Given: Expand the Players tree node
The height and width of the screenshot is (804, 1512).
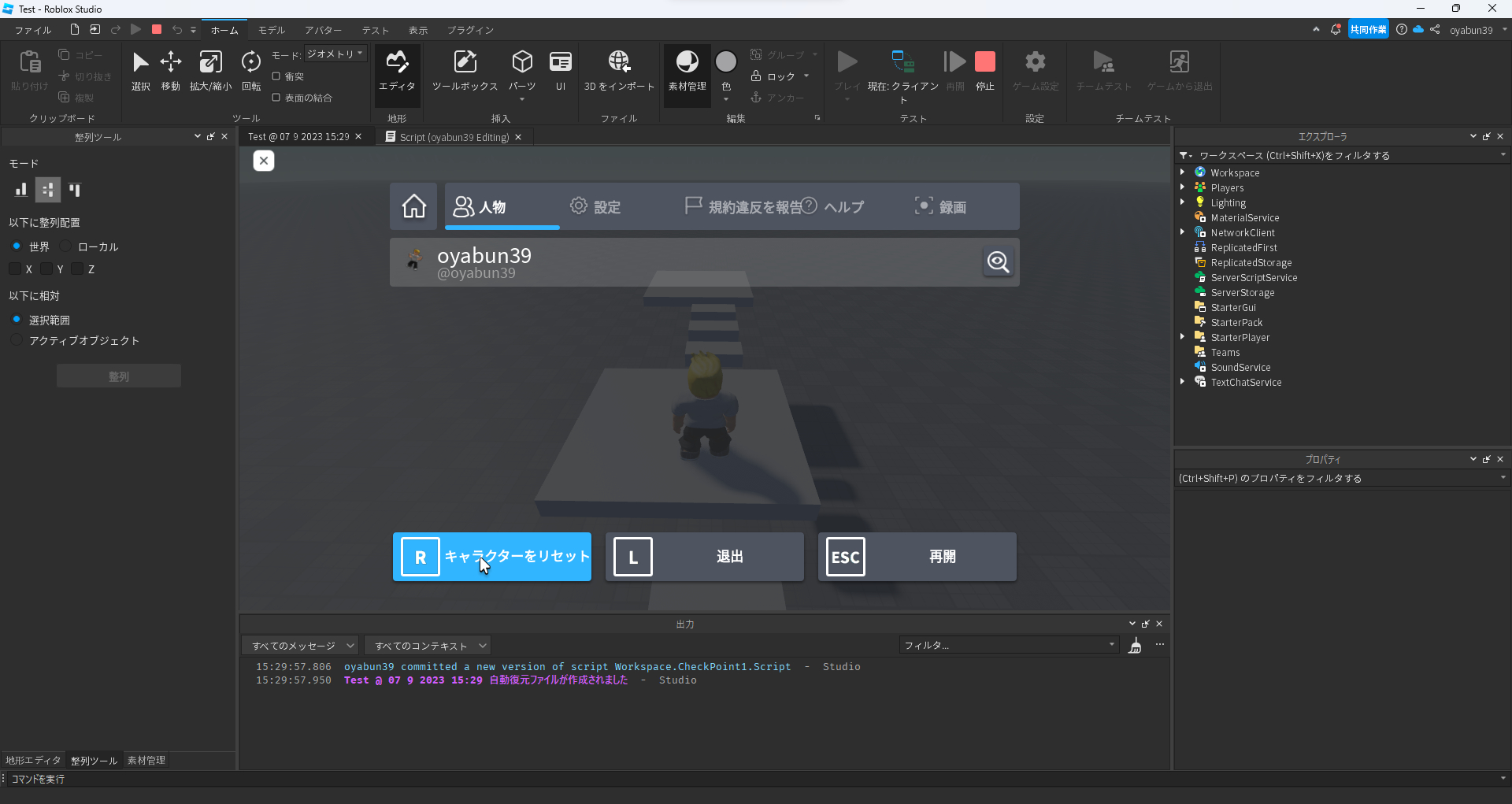Looking at the screenshot, I should (1183, 187).
